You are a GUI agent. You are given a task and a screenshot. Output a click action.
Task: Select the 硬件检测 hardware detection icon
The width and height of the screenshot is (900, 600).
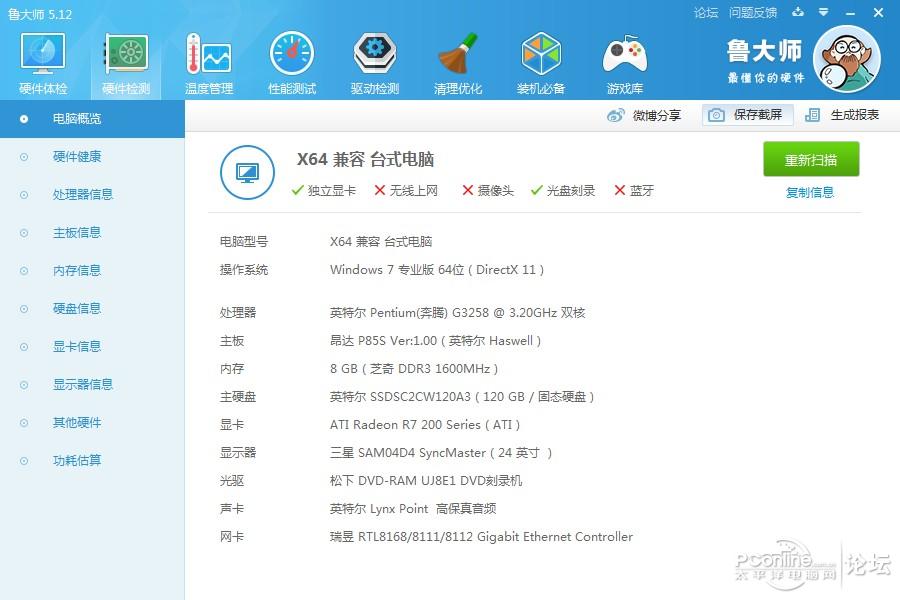pyautogui.click(x=126, y=53)
